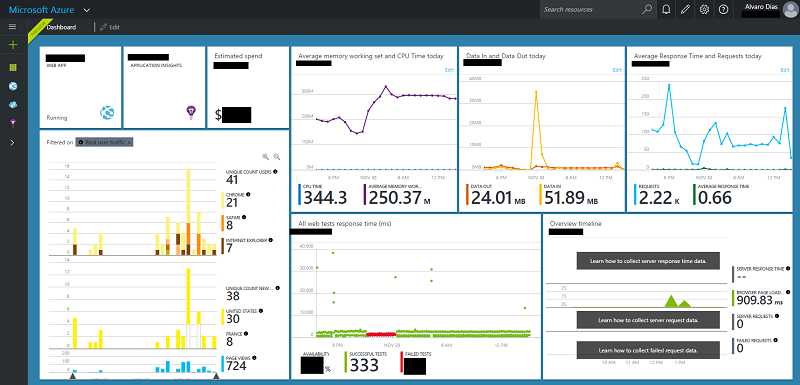The width and height of the screenshot is (800, 385).
Task: Click Learn how to collect server response time data
Action: pyautogui.click(x=648, y=261)
